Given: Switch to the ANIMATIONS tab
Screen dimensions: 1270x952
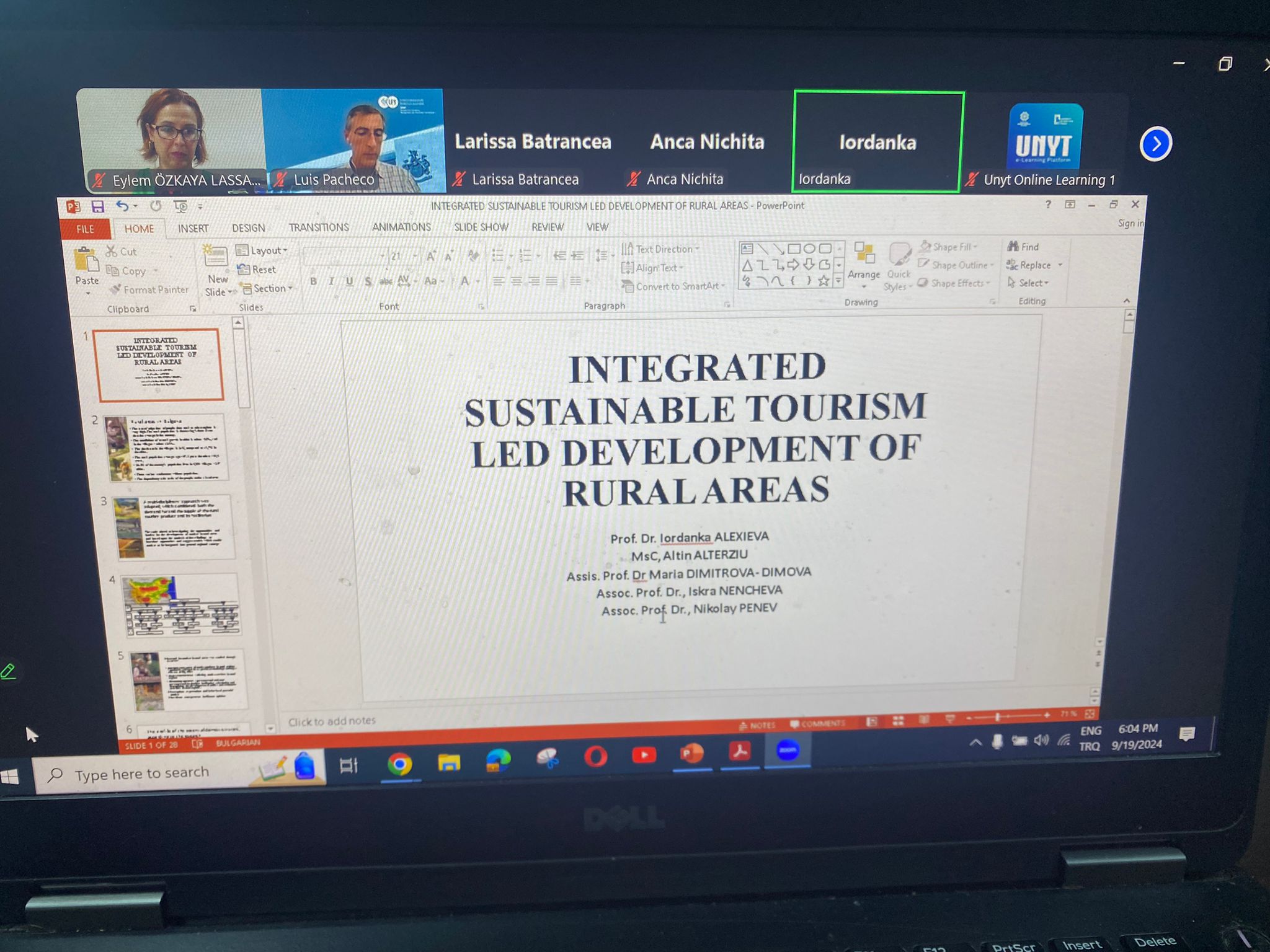Looking at the screenshot, I should pos(401,227).
